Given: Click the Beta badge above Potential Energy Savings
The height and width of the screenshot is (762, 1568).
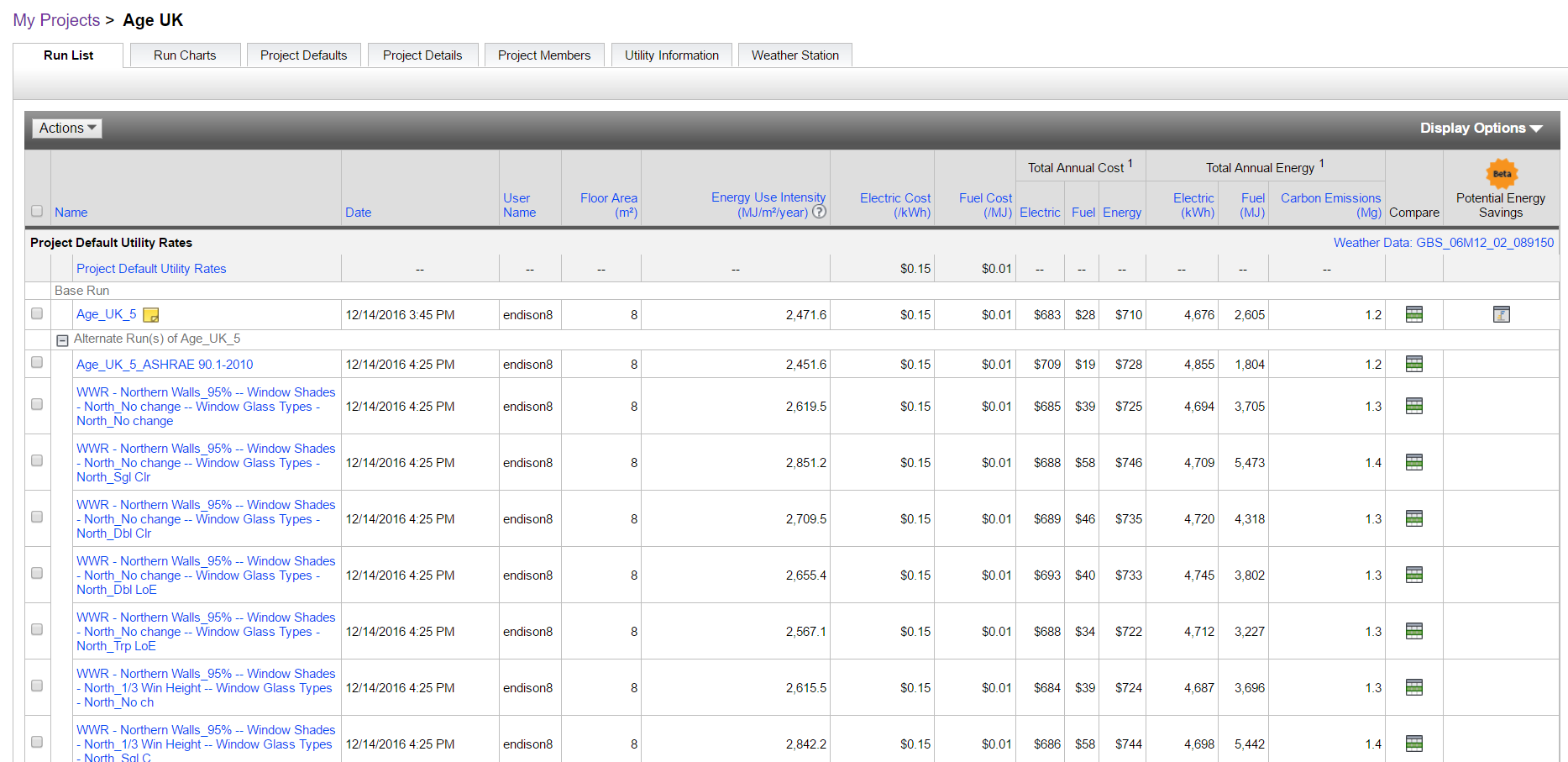Looking at the screenshot, I should pos(1500,174).
